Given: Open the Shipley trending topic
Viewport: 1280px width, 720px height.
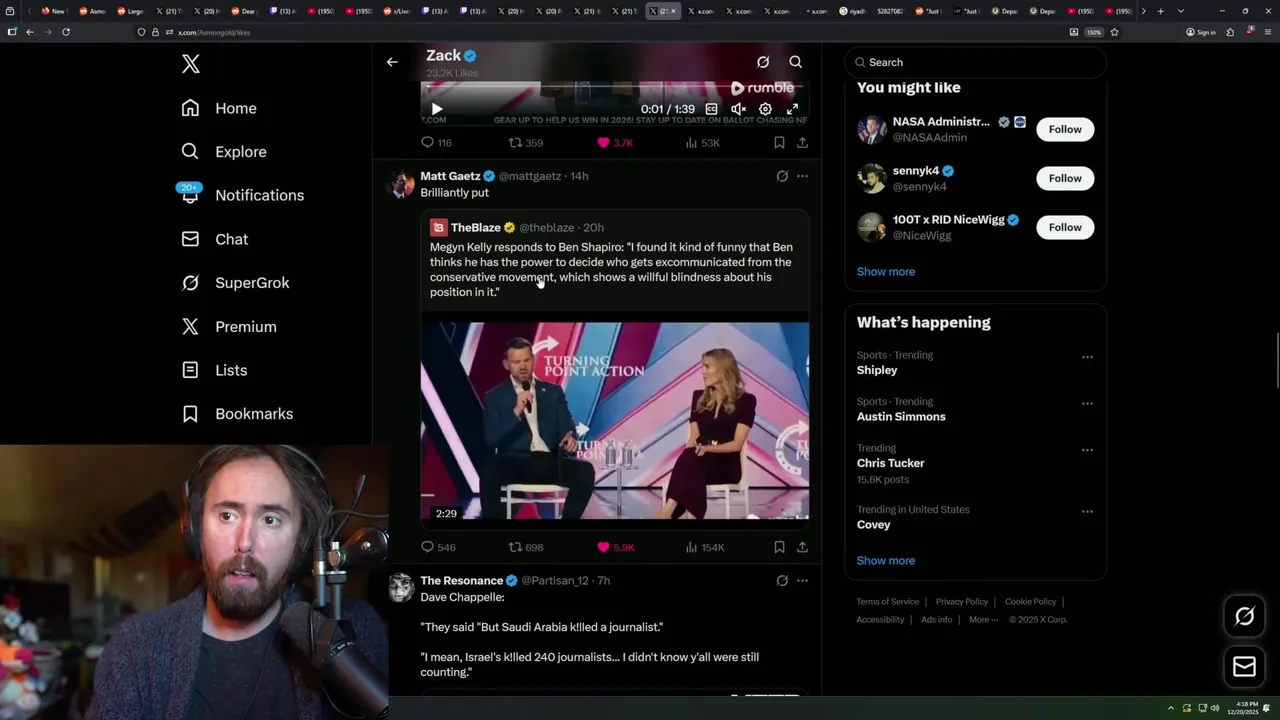Looking at the screenshot, I should coord(877,370).
